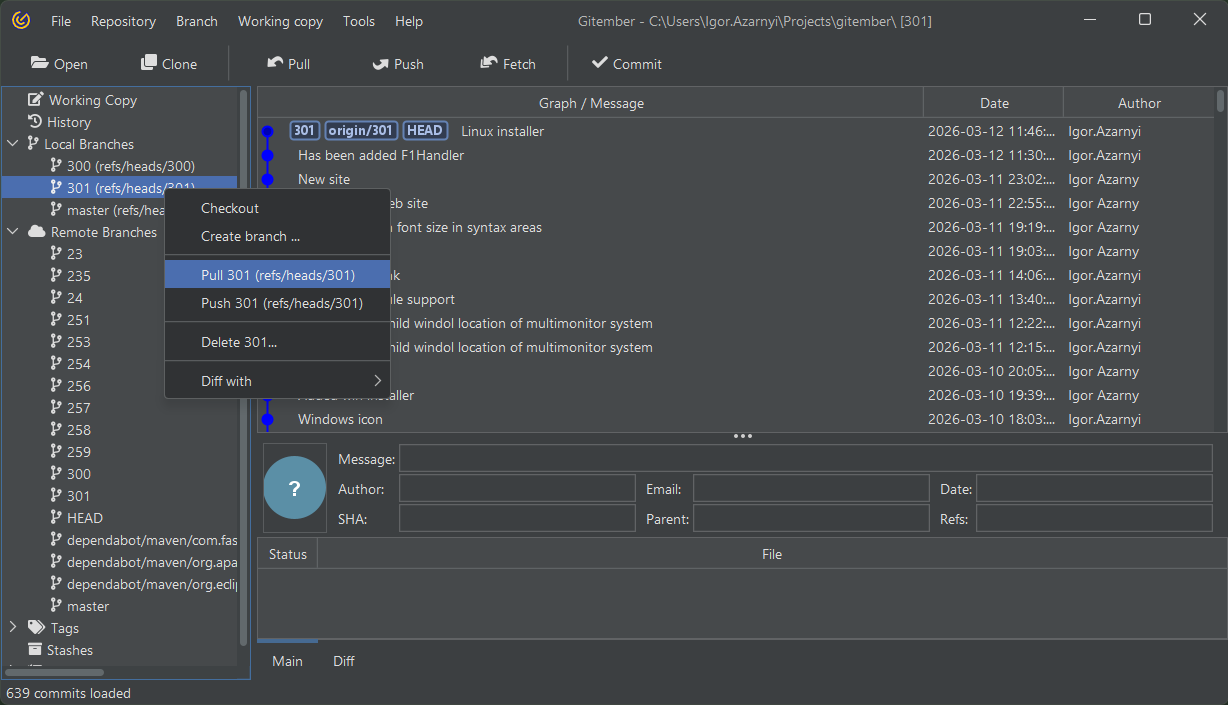Click the Stashes archive icon
1228x705 pixels.
point(36,650)
